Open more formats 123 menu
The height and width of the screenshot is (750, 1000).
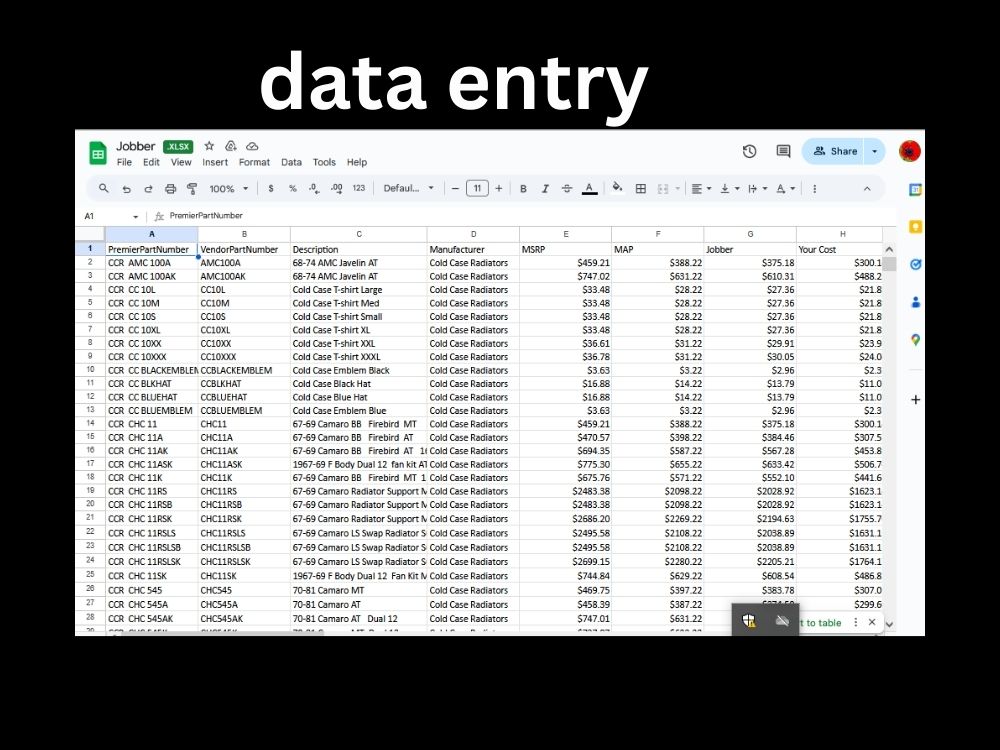359,188
